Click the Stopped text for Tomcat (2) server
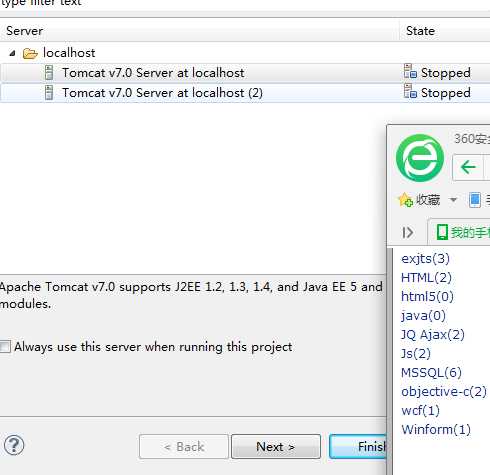The image size is (490, 475). click(446, 93)
